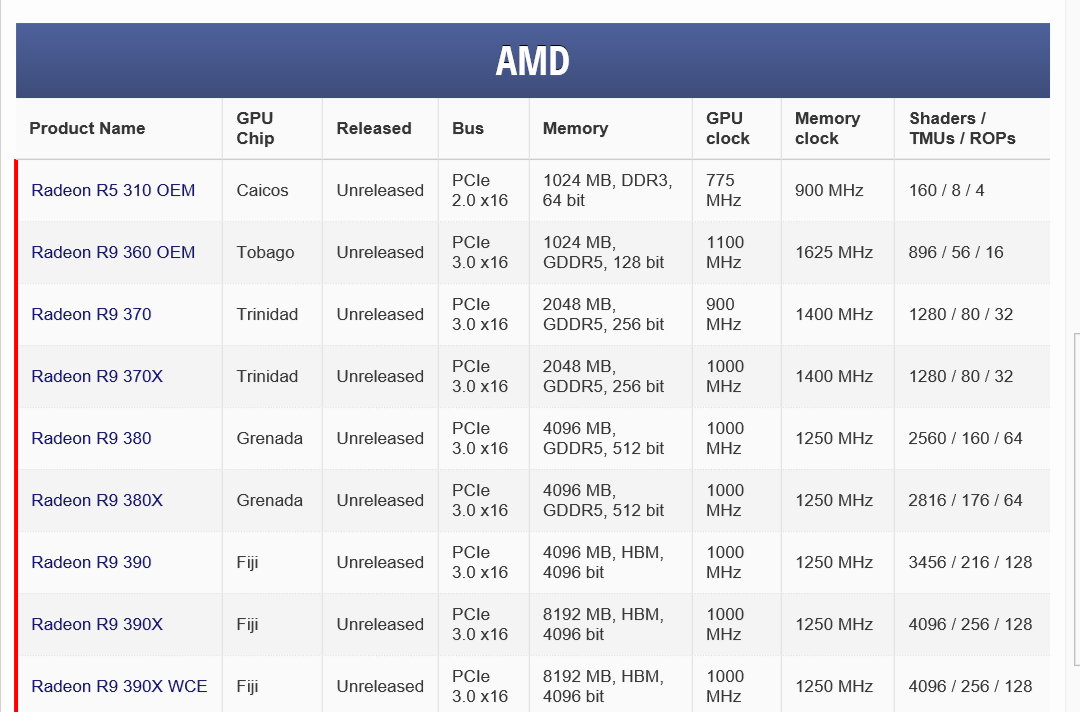Open the Radeon R9 380 product page
Image resolution: width=1080 pixels, height=712 pixels.
pos(91,438)
